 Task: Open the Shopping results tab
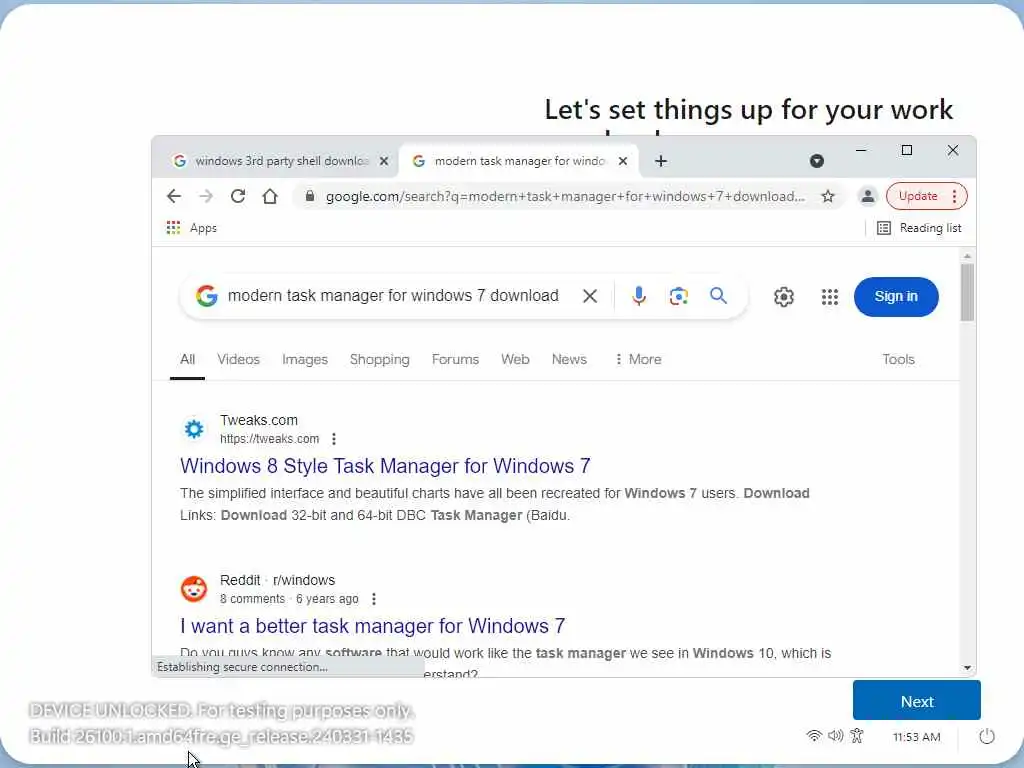[379, 359]
